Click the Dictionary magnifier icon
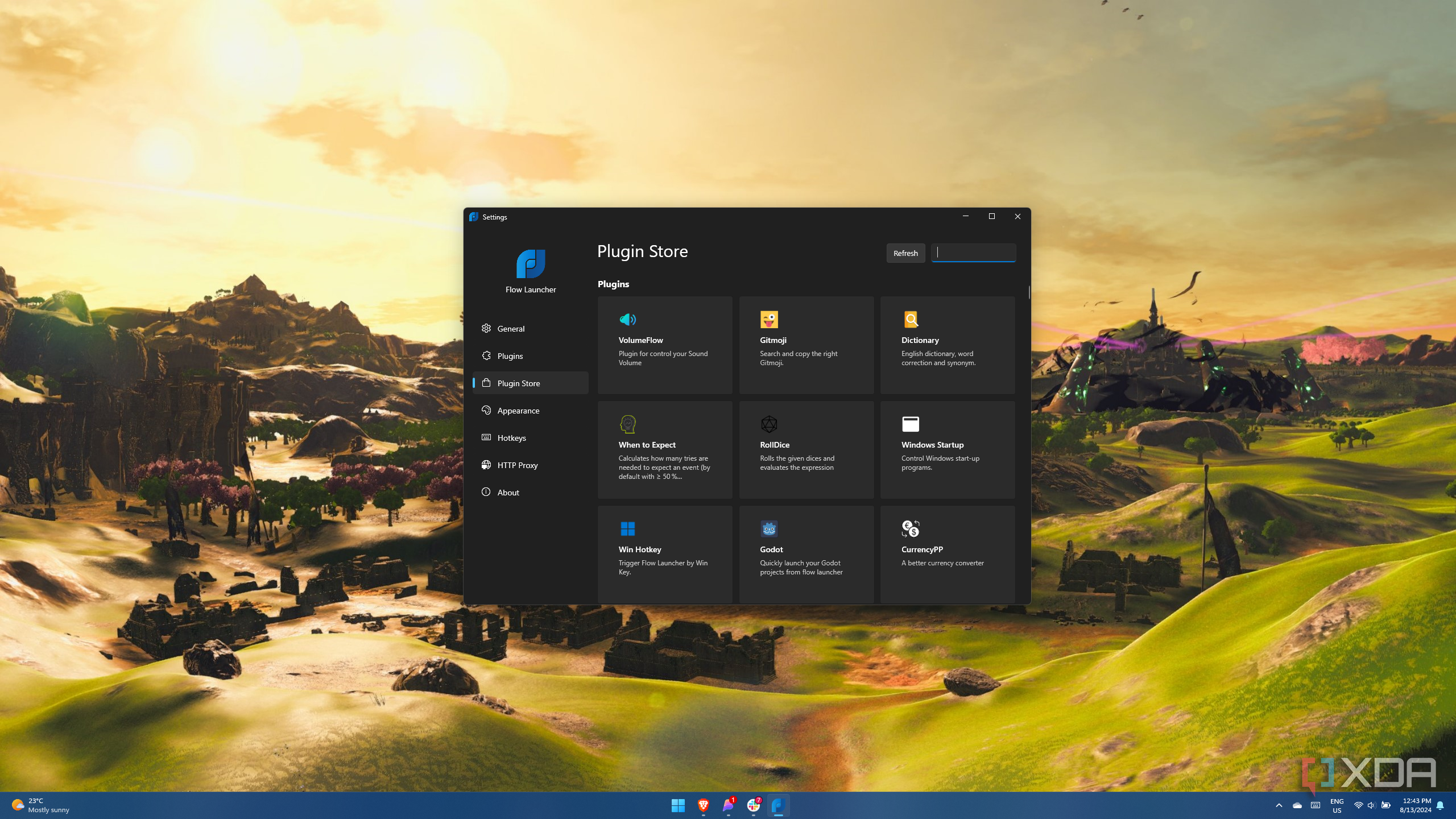Viewport: 1456px width, 819px height. [x=911, y=320]
